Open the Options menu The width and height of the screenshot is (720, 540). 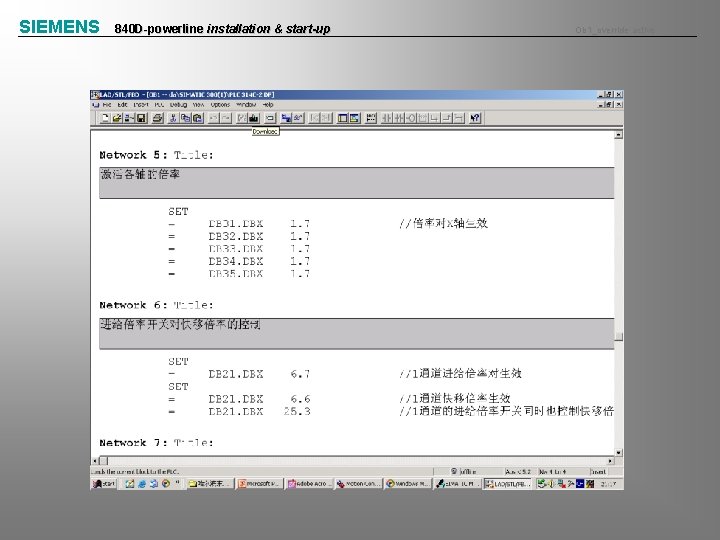pyautogui.click(x=220, y=105)
